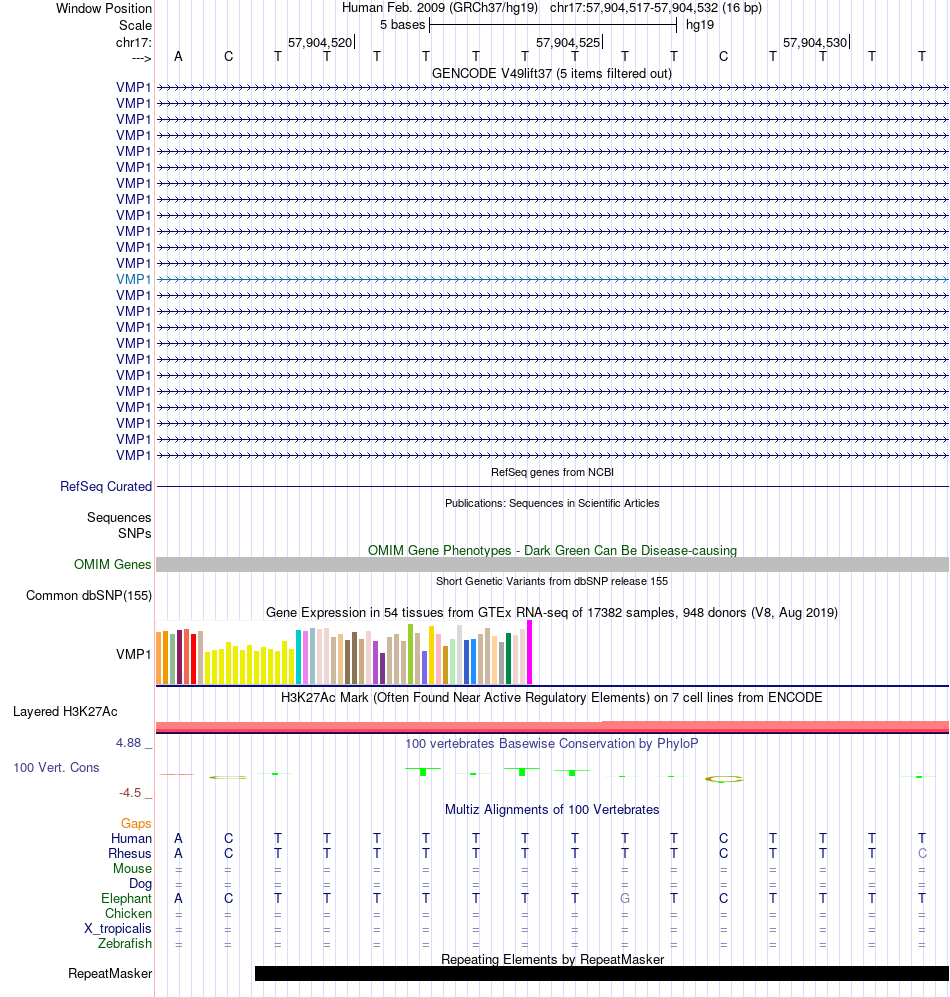Click the ---> strand direction arrow label

tap(142, 58)
